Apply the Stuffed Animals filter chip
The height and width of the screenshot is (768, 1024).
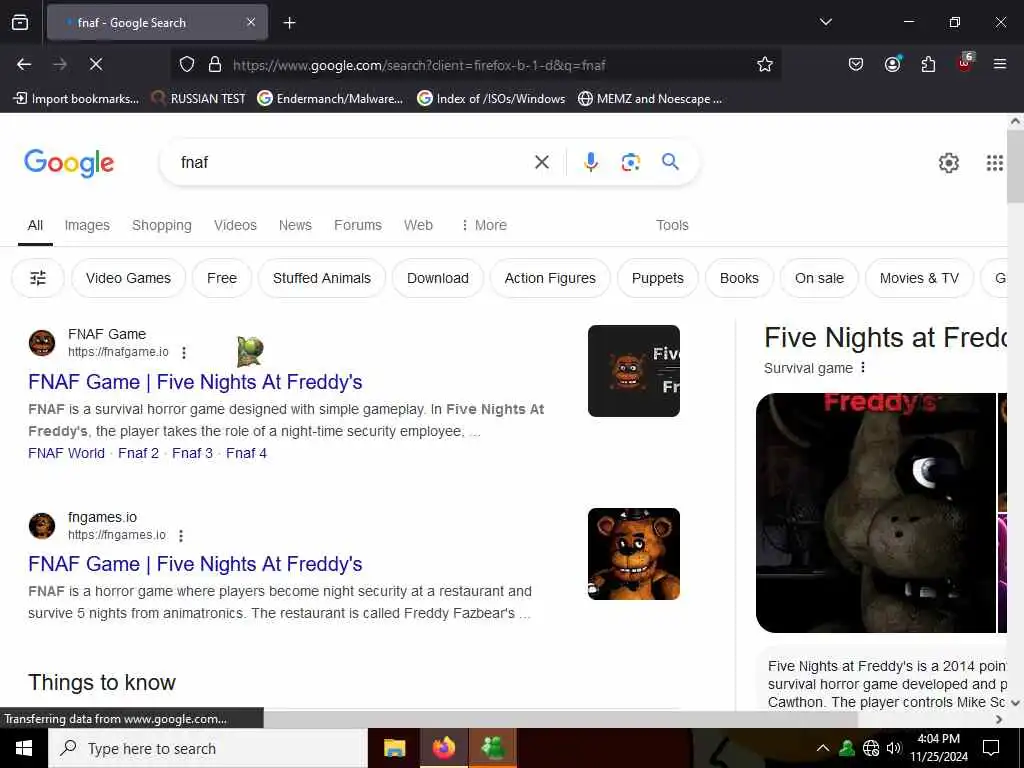click(322, 278)
